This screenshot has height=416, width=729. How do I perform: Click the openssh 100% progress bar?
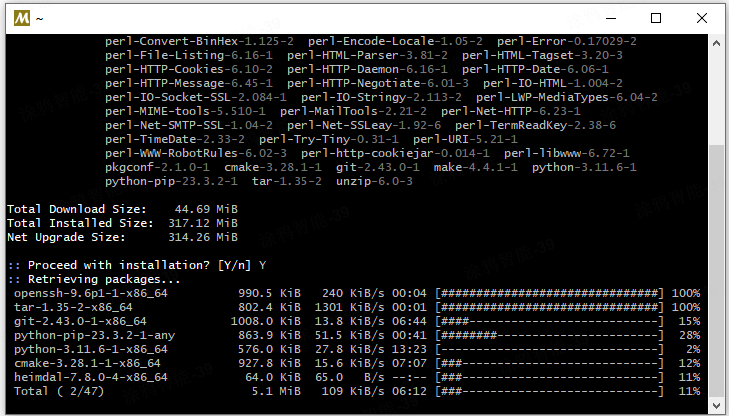550,293
